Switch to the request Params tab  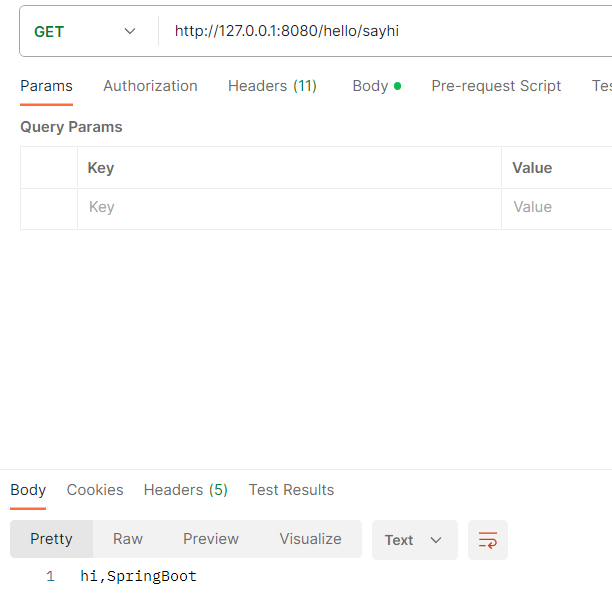tap(46, 86)
